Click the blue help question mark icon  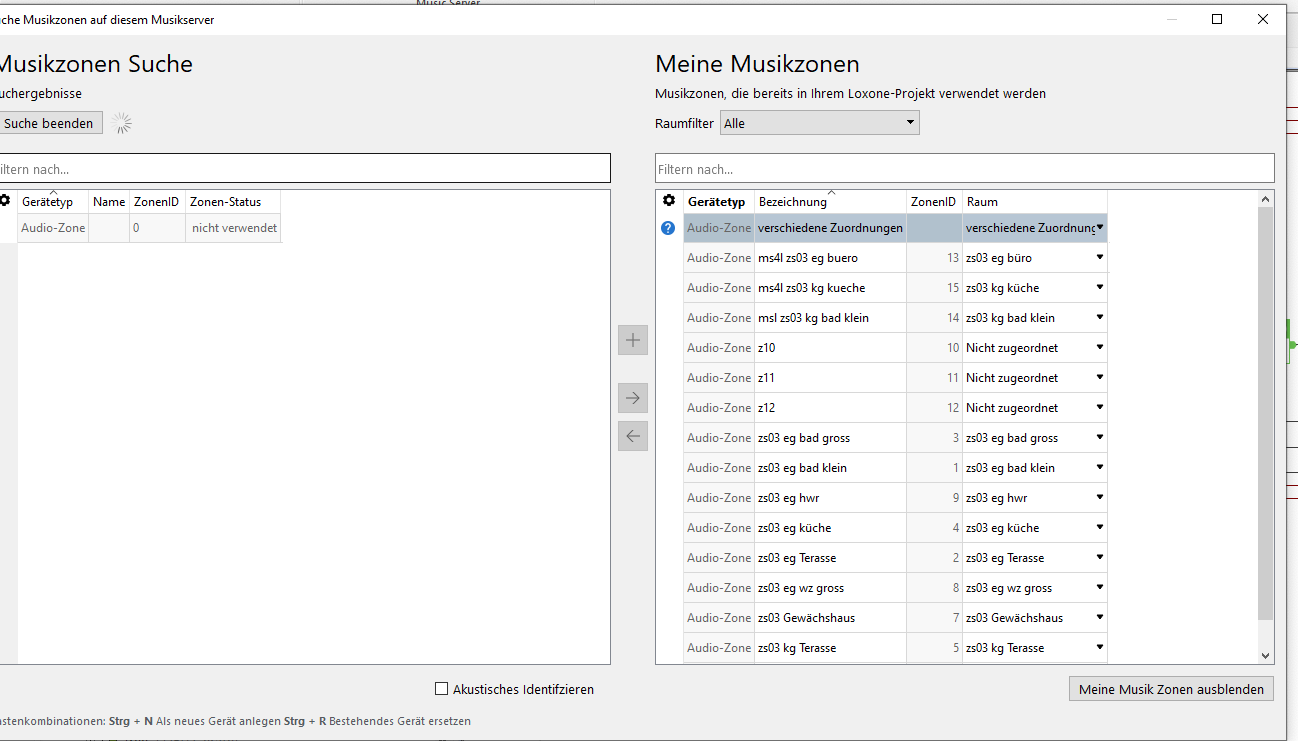(668, 228)
